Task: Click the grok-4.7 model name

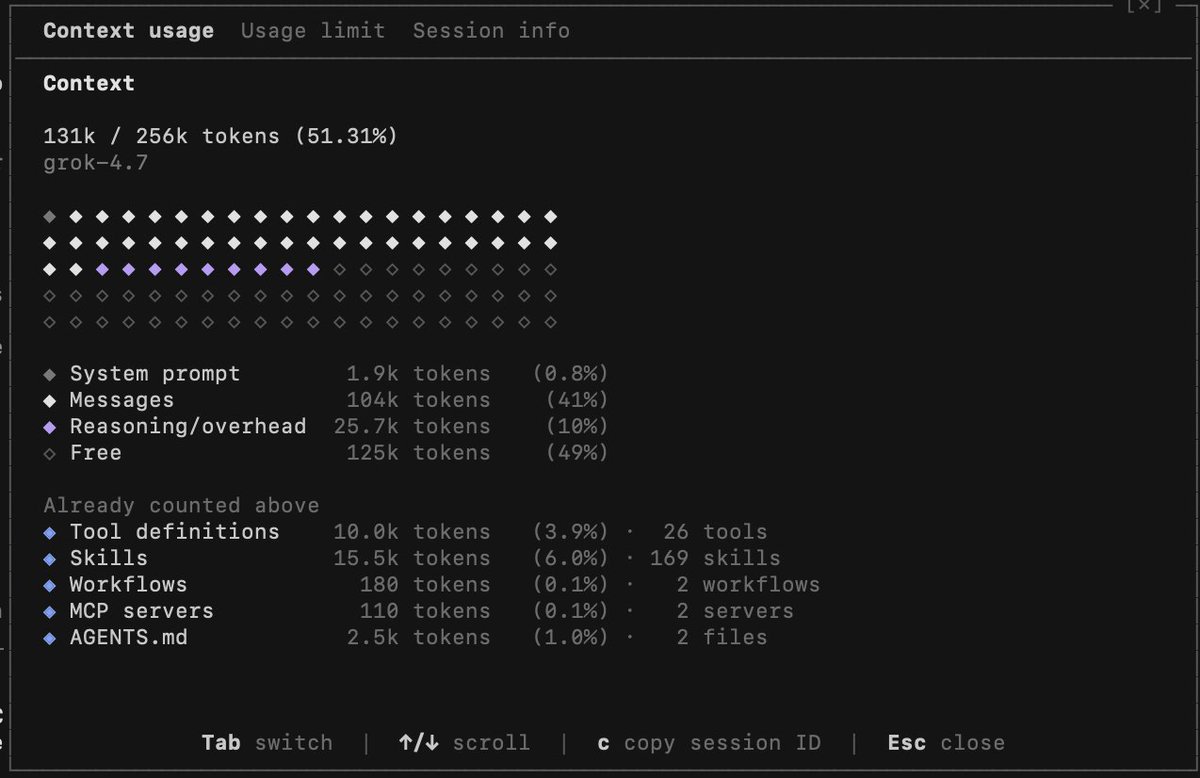Action: click(96, 162)
